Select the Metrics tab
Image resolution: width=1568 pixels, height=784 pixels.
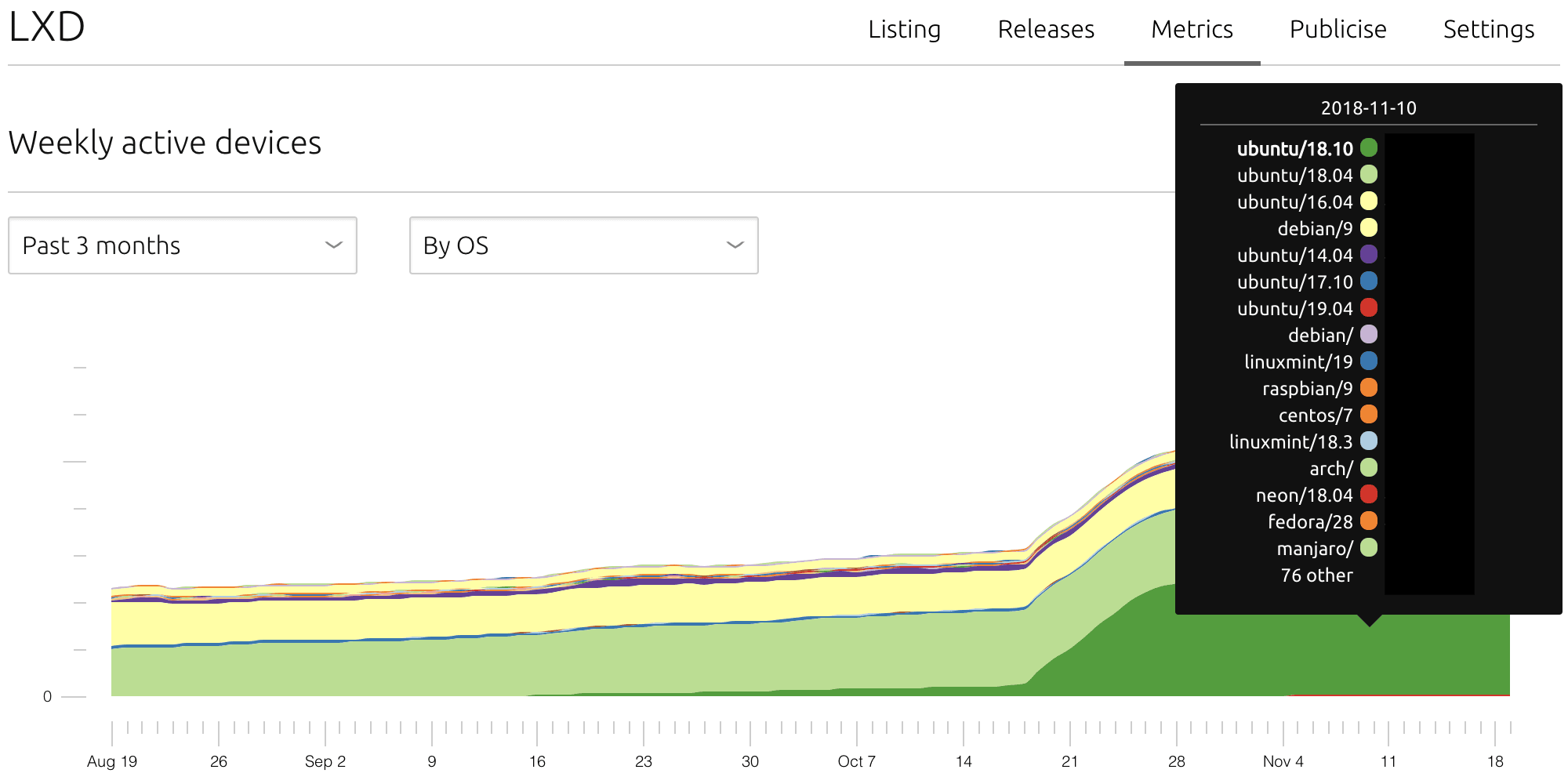[1192, 30]
